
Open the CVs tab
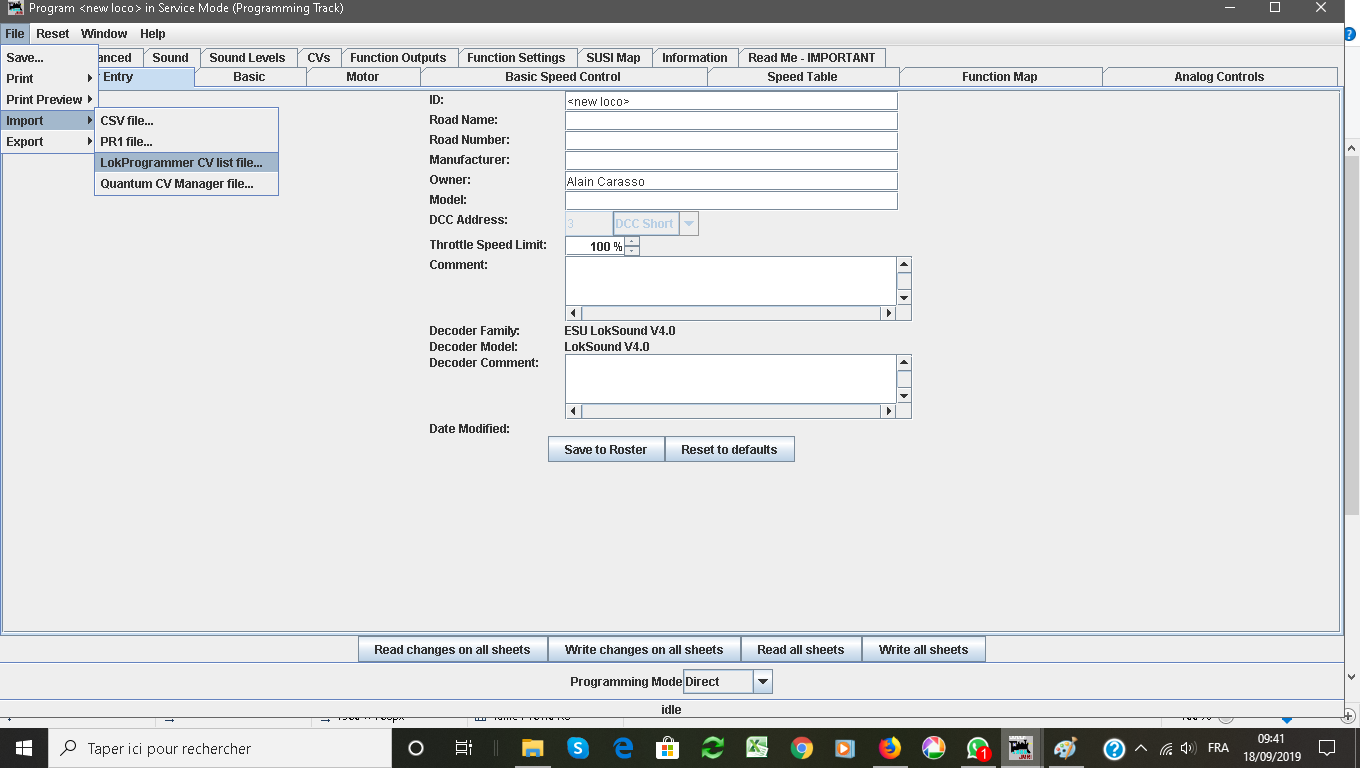[x=319, y=57]
